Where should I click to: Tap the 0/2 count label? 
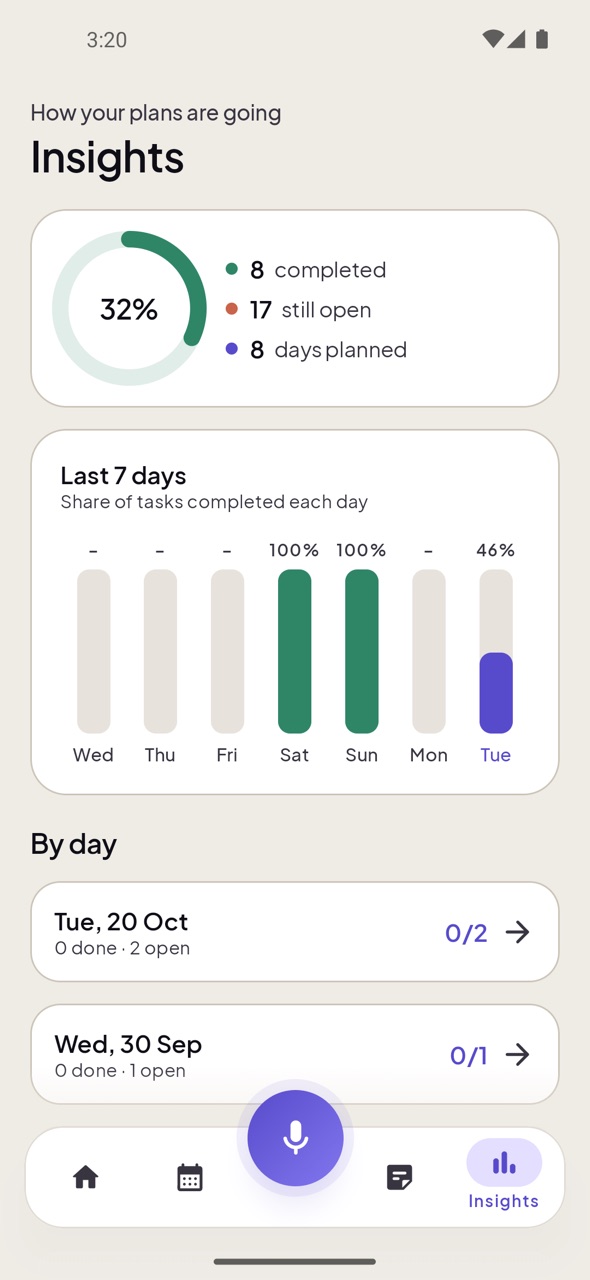[466, 933]
